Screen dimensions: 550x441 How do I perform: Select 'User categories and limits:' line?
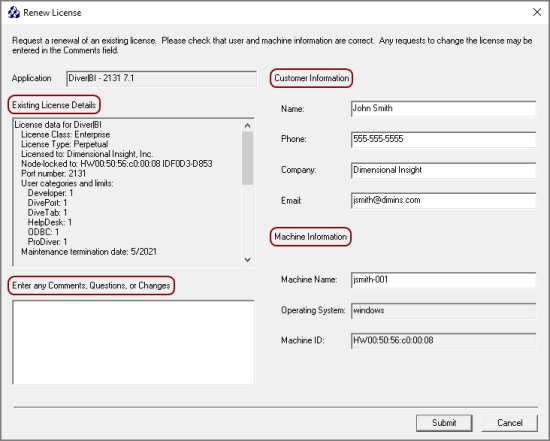[67, 183]
